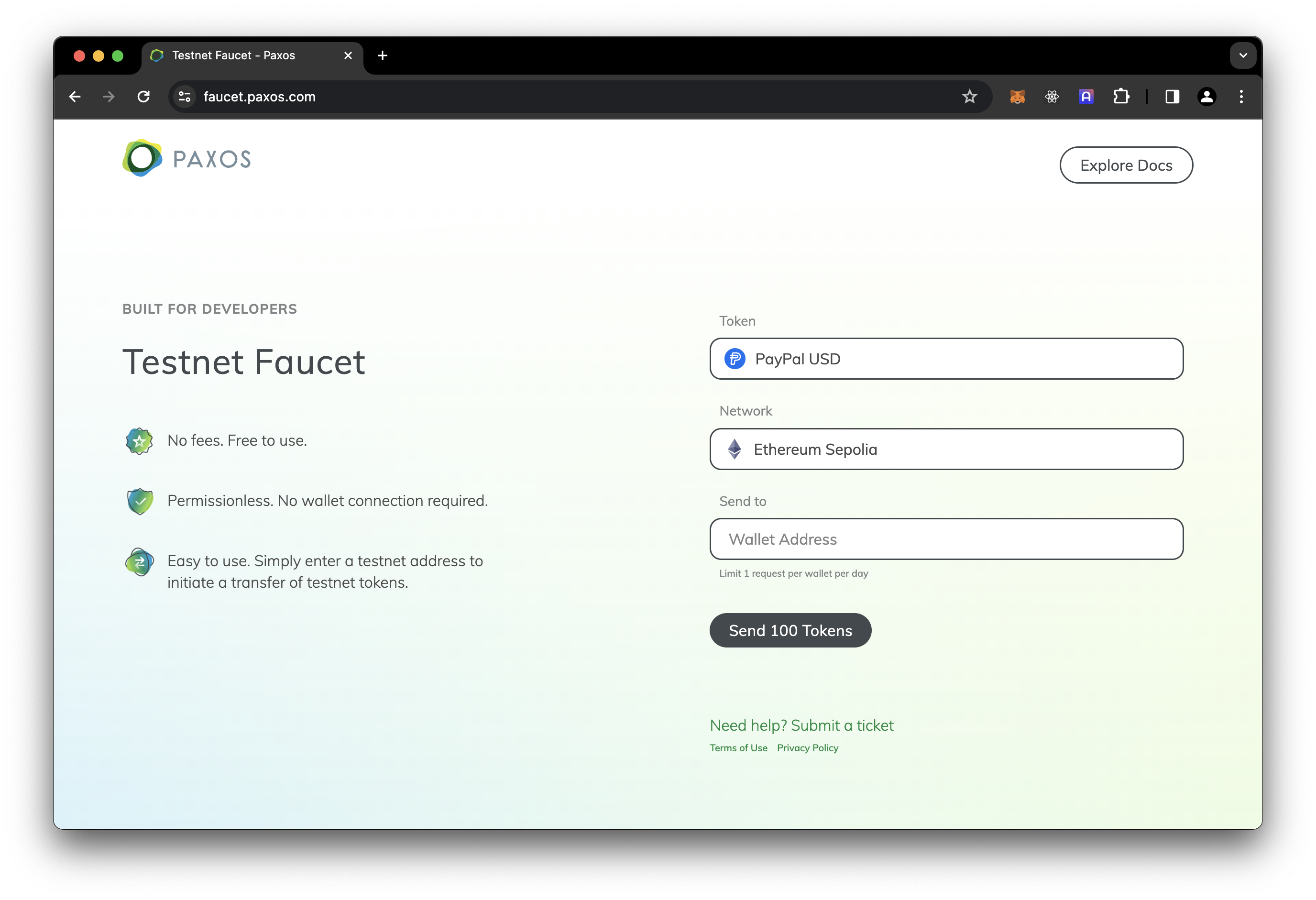This screenshot has width=1316, height=900.
Task: Click the green macOS fullscreen window button
Action: (117, 55)
